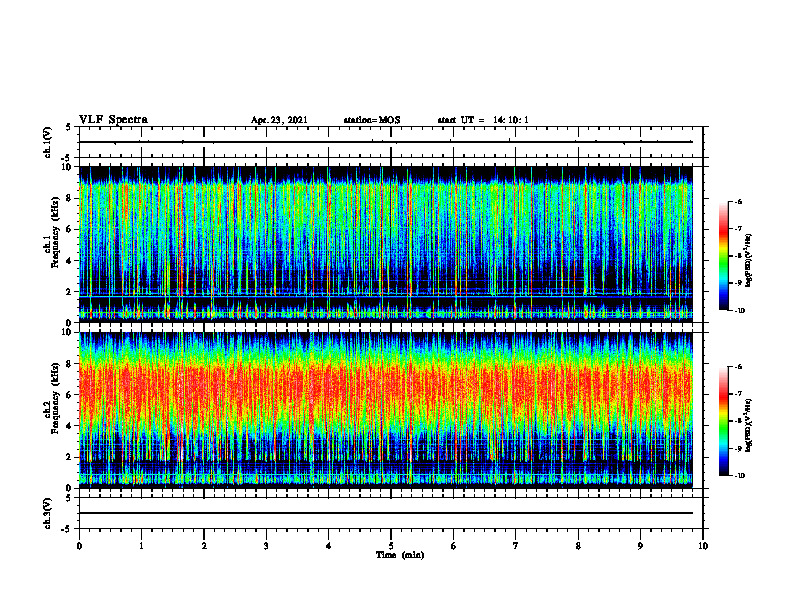The width and height of the screenshot is (792, 612).
Task: Click the "station=MOS" header label
Action: pyautogui.click(x=372, y=120)
